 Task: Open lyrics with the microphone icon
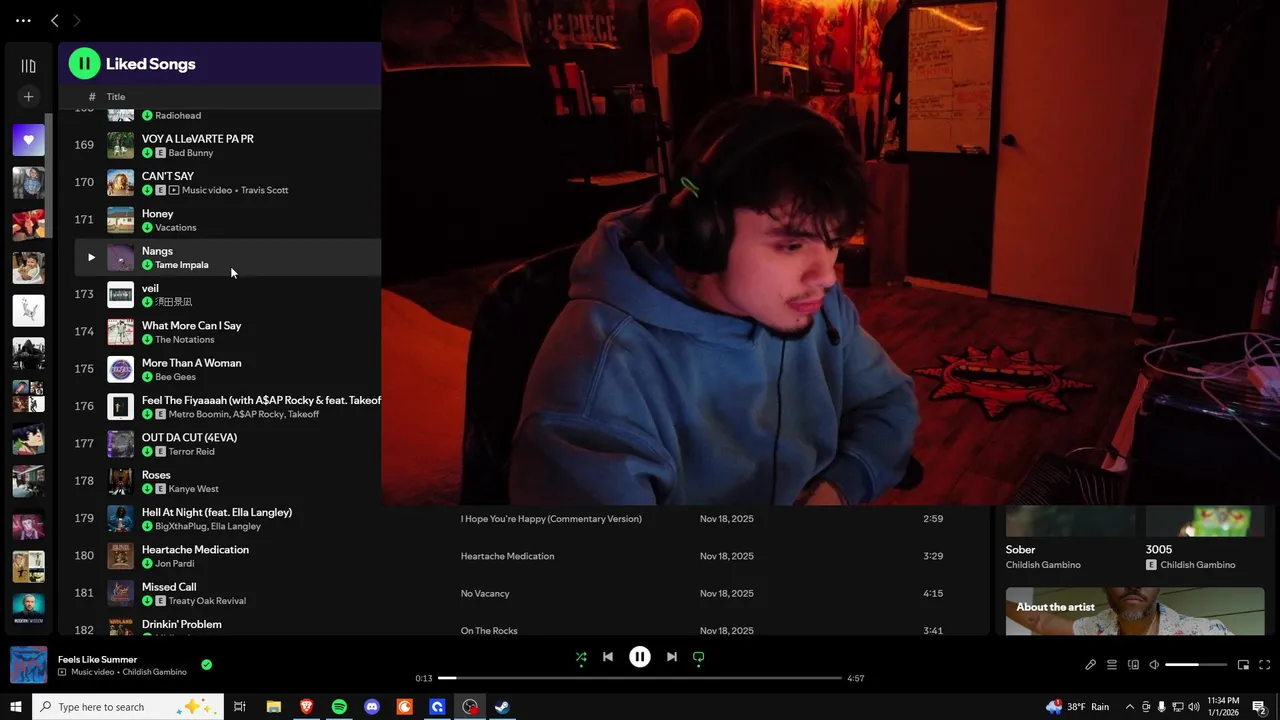1091,665
